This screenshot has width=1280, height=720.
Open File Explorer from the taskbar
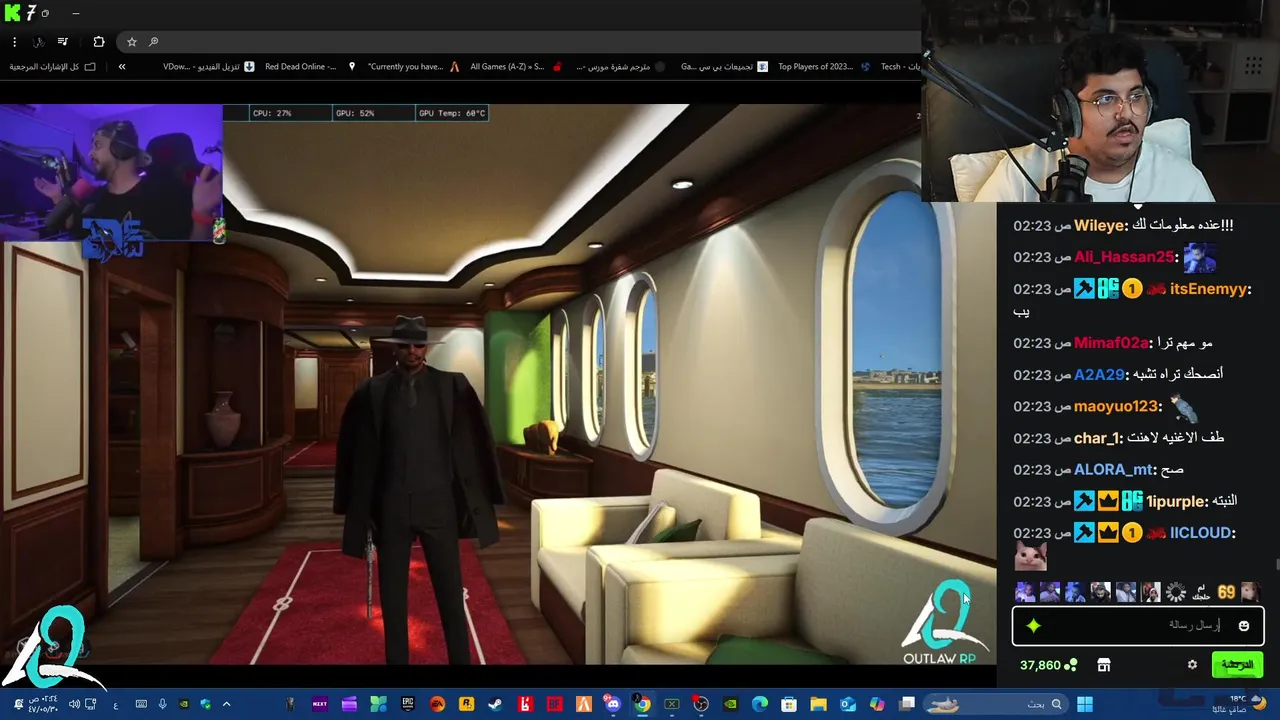coord(818,704)
